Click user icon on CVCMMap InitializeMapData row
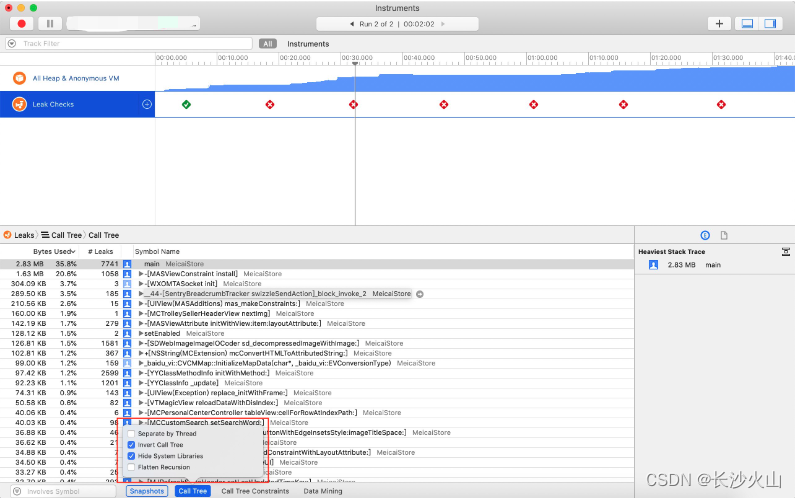Image resolution: width=796 pixels, height=498 pixels. tap(127, 363)
